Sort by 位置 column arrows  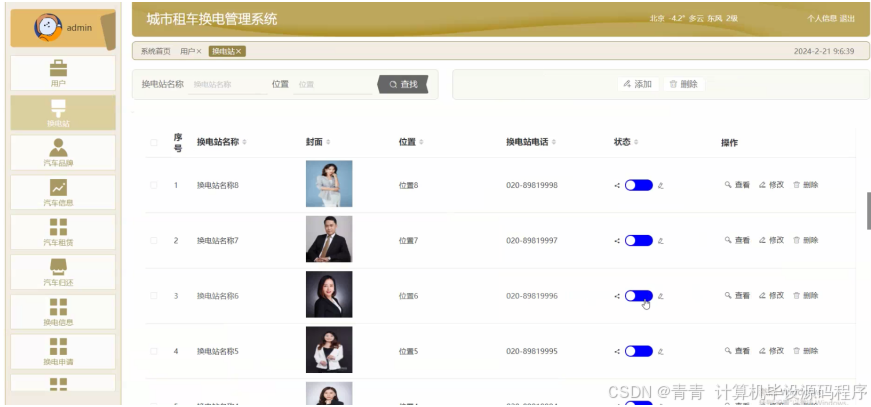tap(421, 143)
